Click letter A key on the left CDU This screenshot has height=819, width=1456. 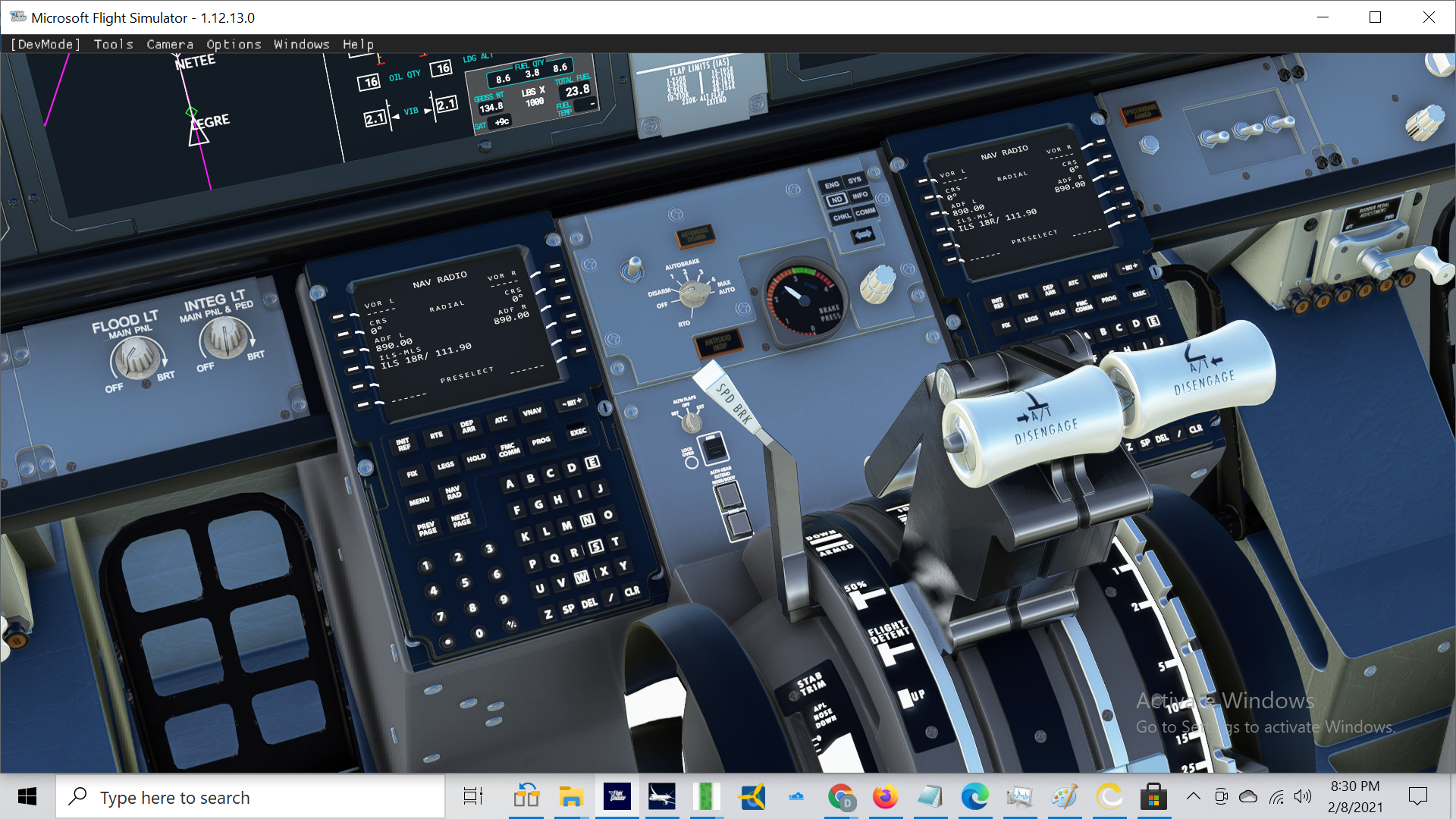point(510,484)
